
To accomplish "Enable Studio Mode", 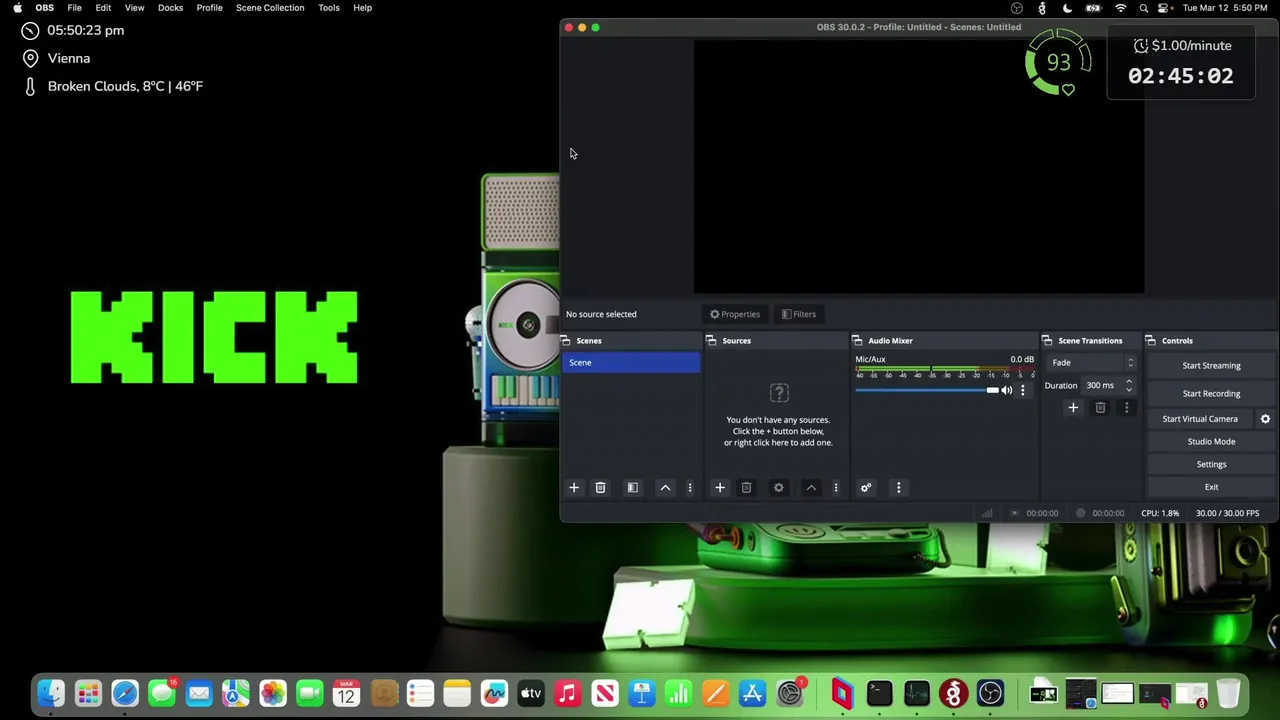I will coord(1211,442).
